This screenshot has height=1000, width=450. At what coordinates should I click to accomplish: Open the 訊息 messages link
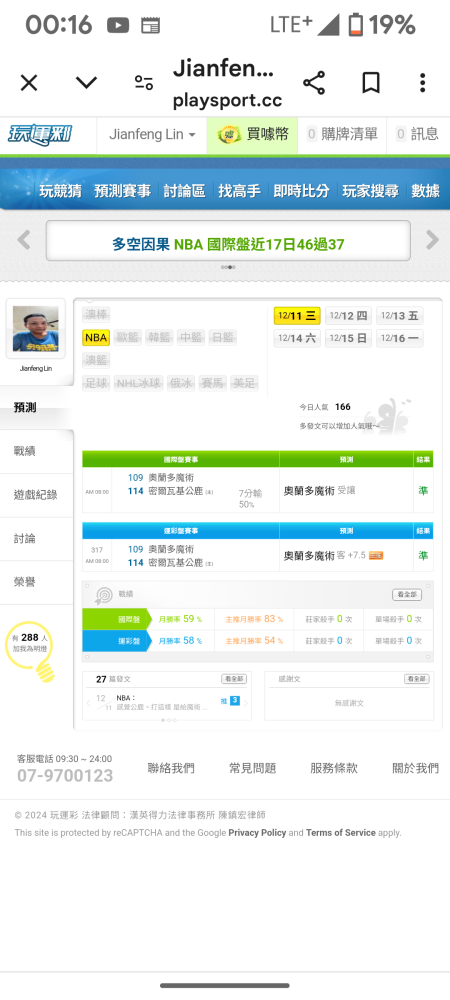[x=418, y=134]
